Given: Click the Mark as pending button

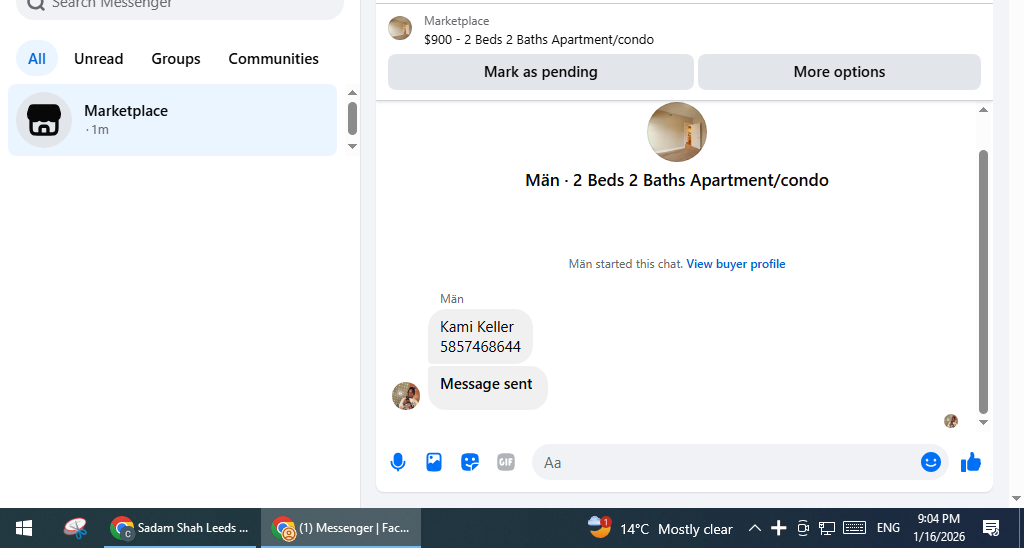Looking at the screenshot, I should click(541, 72).
